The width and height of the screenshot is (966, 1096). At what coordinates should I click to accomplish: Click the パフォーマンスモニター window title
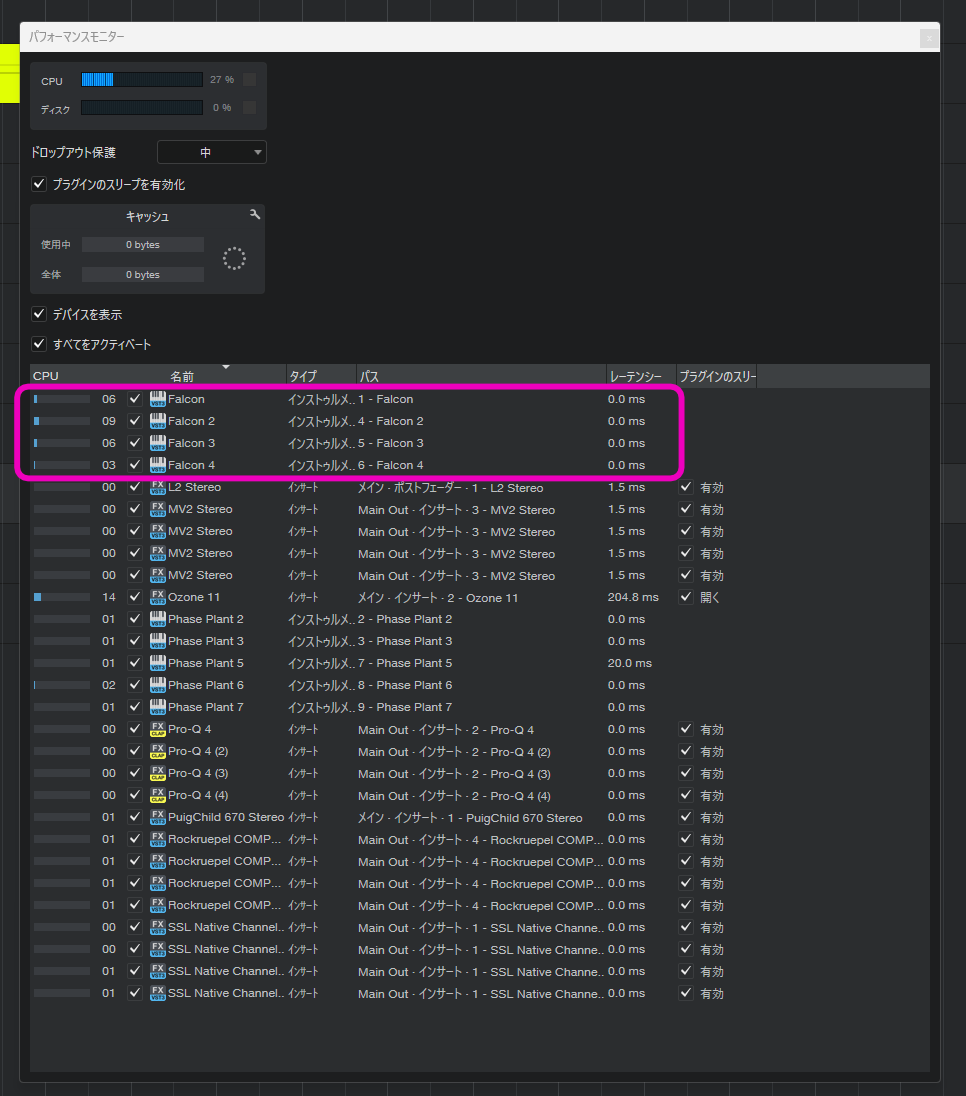pos(76,36)
